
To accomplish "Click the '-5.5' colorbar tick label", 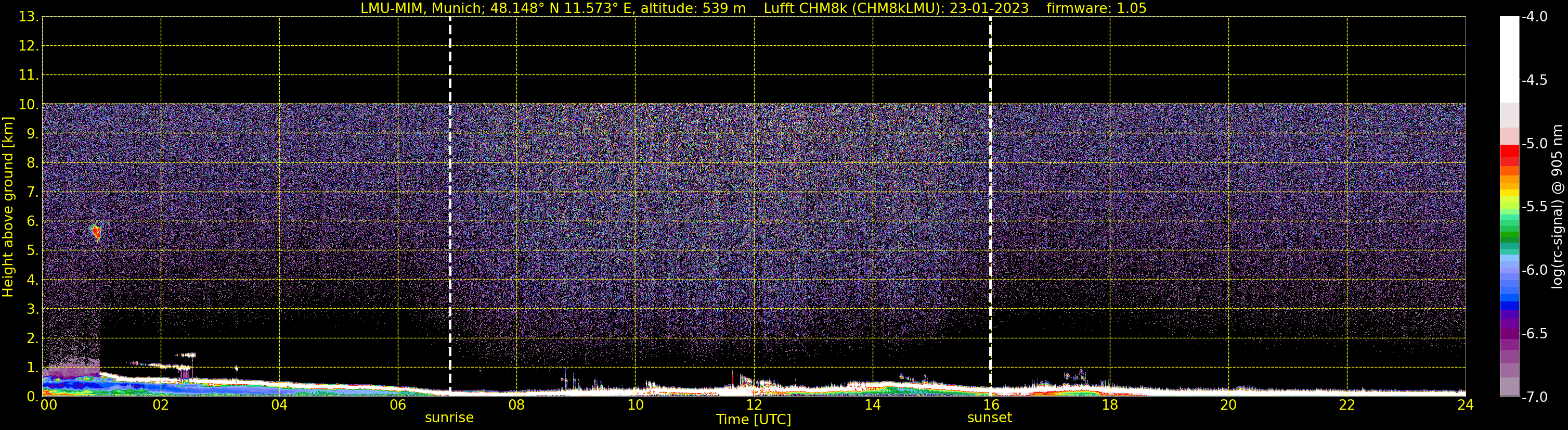I will click(1534, 207).
